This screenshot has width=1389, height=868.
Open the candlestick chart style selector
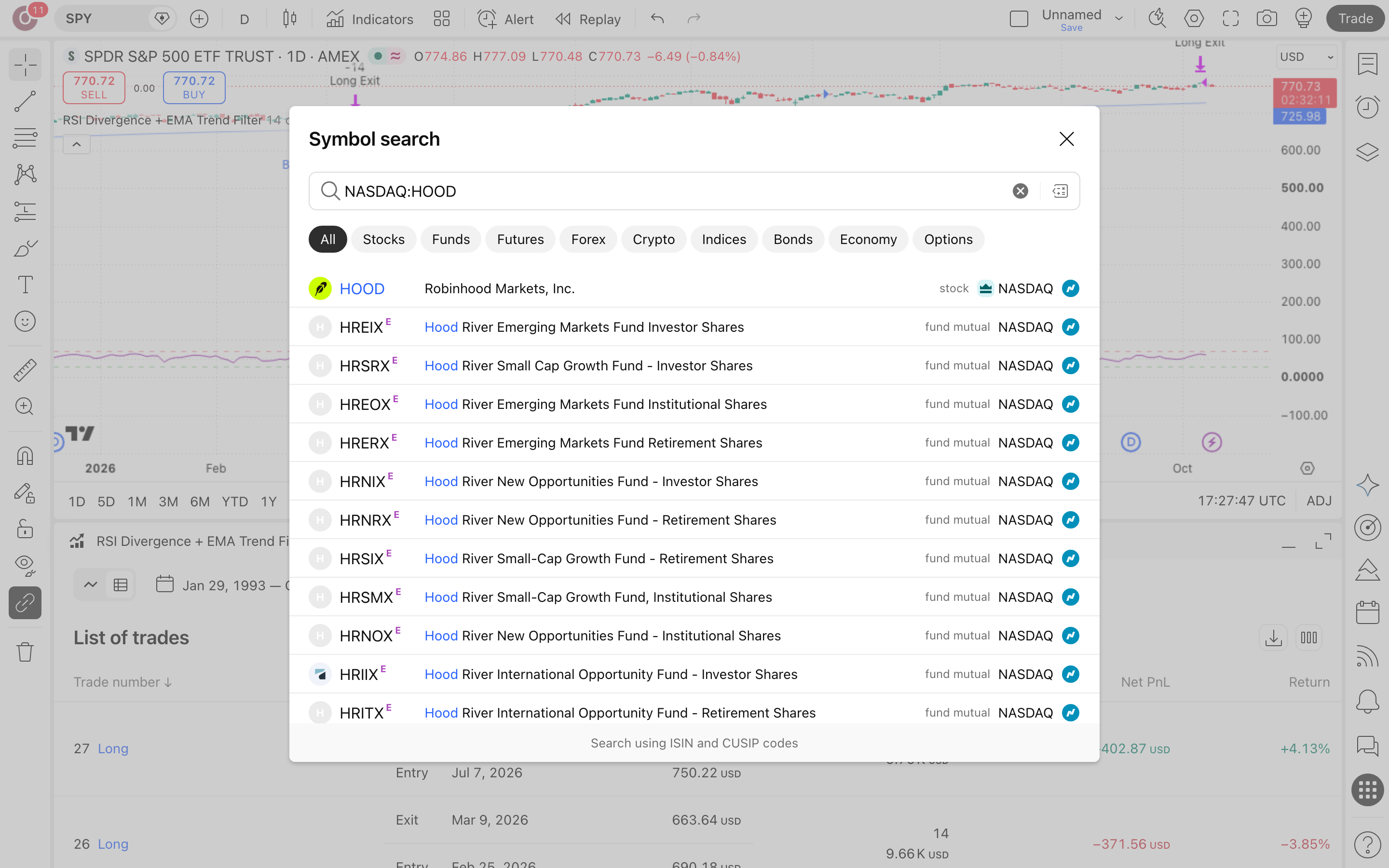pos(290,19)
